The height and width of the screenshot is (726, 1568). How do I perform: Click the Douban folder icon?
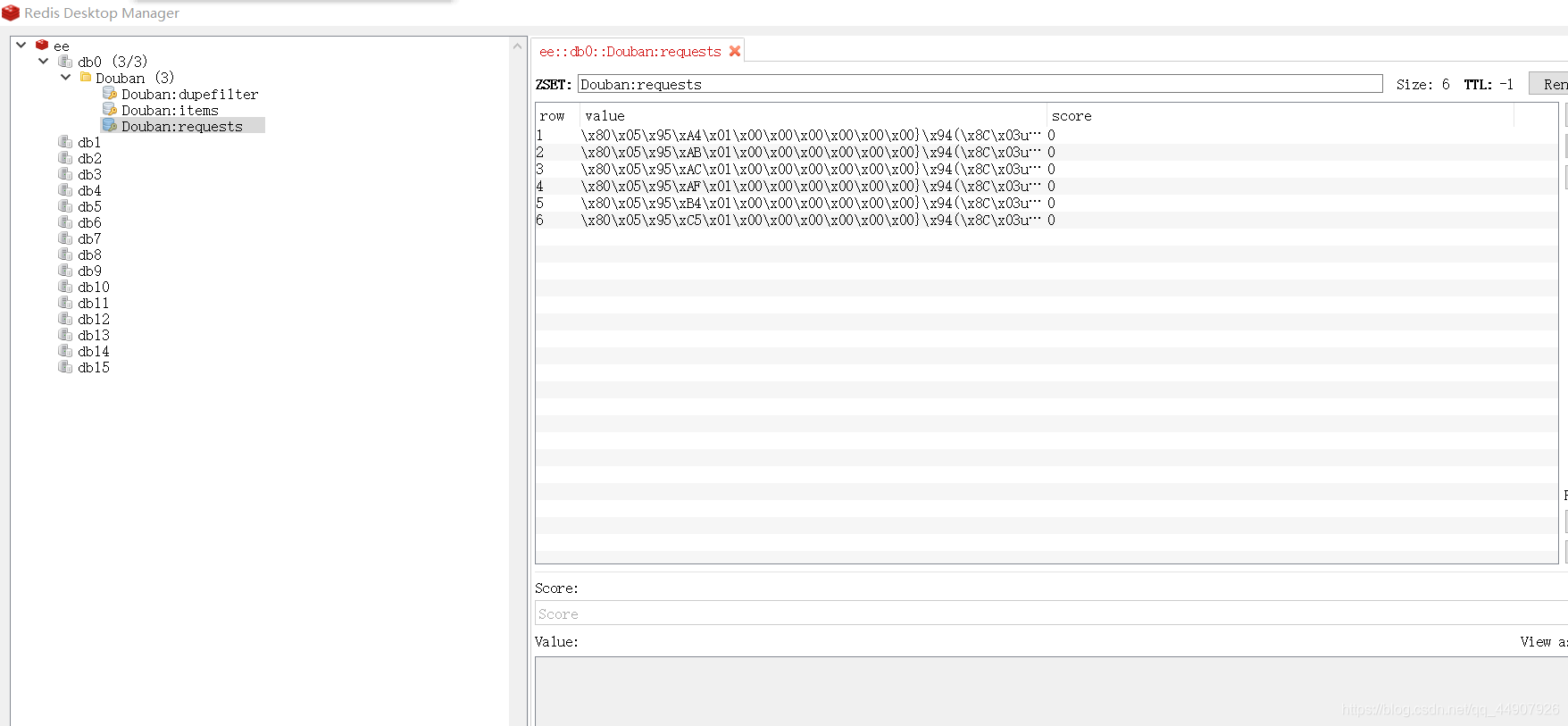86,77
